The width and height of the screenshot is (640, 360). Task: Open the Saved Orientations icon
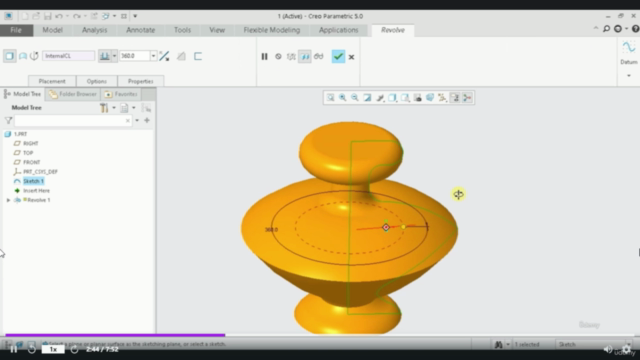point(405,98)
